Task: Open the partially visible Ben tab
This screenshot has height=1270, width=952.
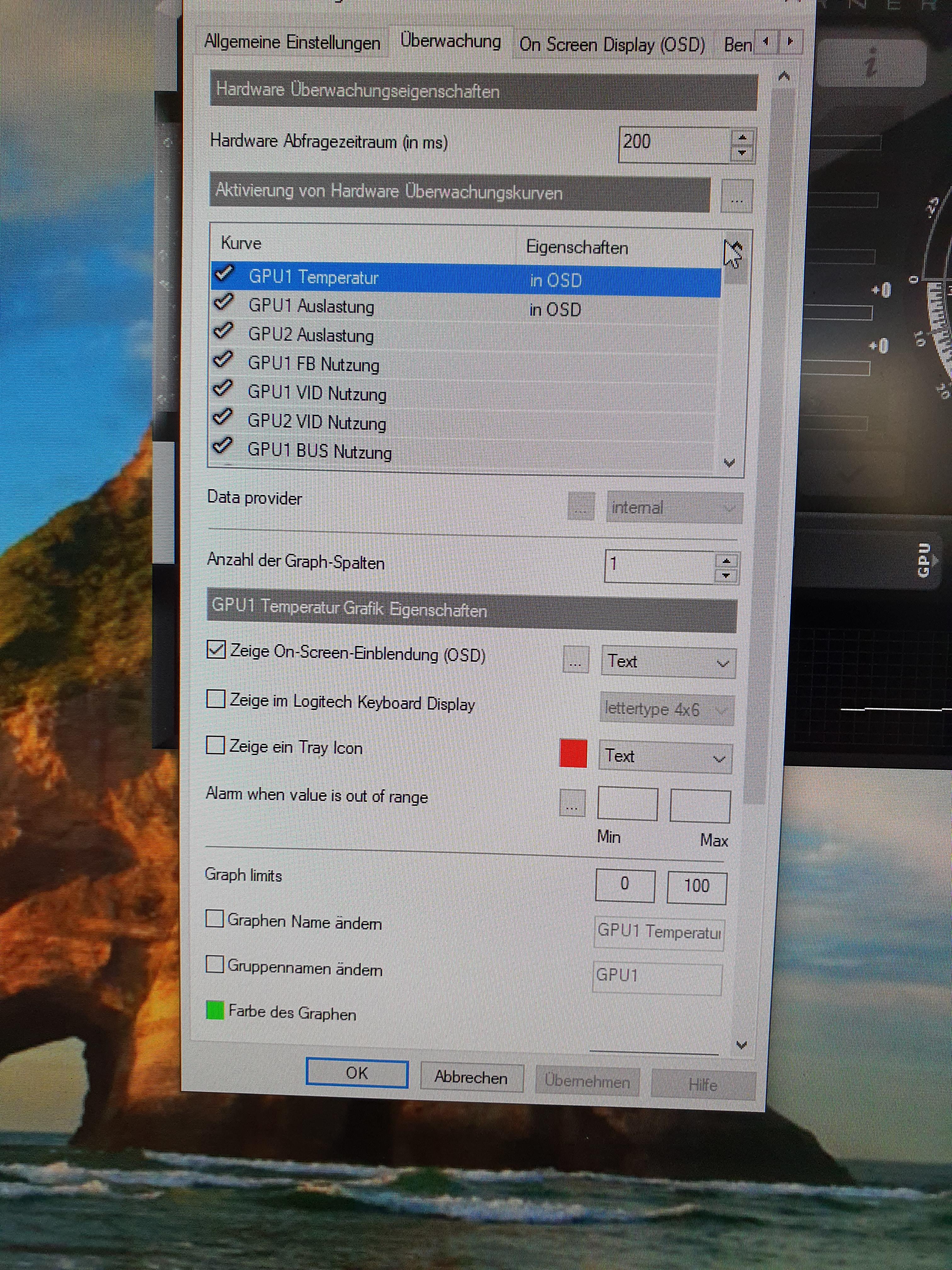Action: 737,44
